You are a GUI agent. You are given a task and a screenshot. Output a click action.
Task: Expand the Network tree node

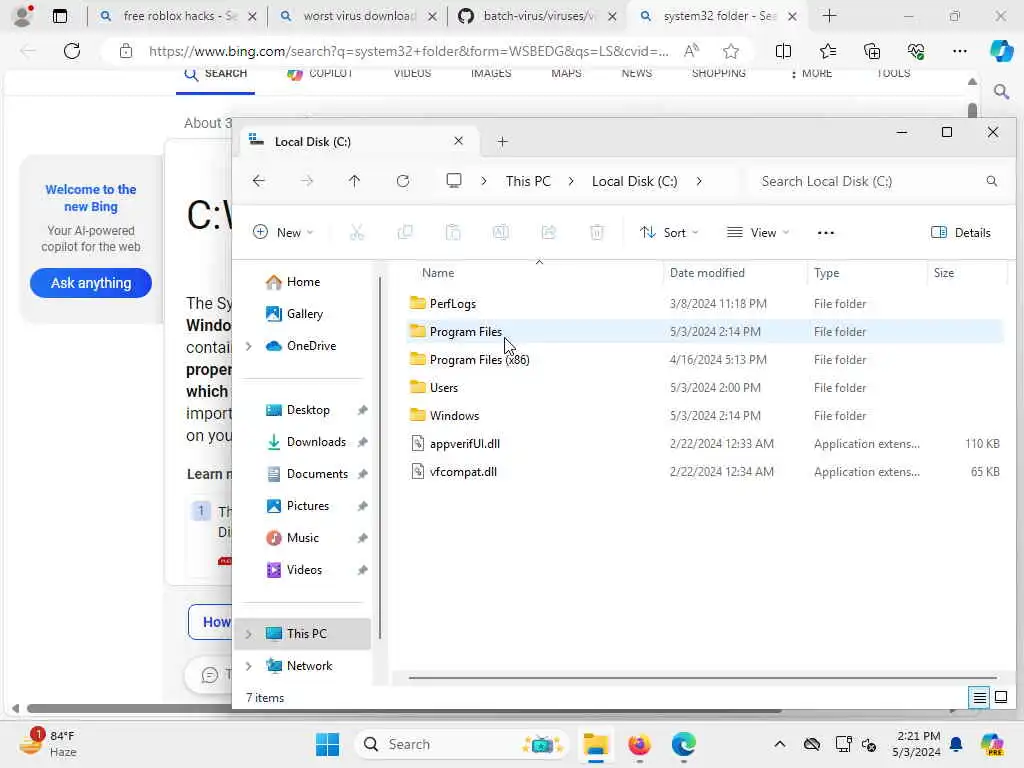(249, 666)
